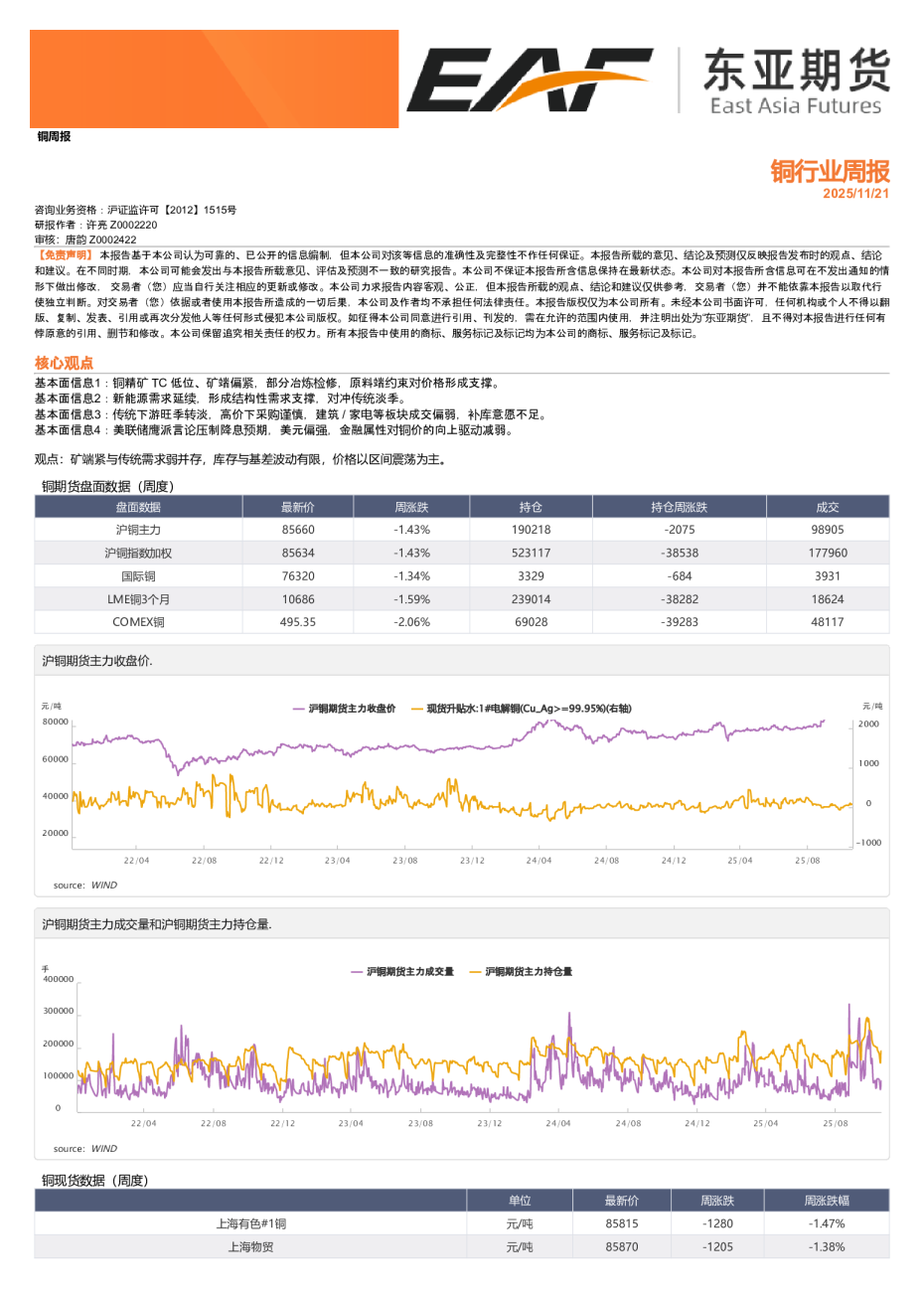Toggle the 沪铜期货主力持仓量 legend series
This screenshot has width=924, height=1295.
pyautogui.click(x=521, y=971)
